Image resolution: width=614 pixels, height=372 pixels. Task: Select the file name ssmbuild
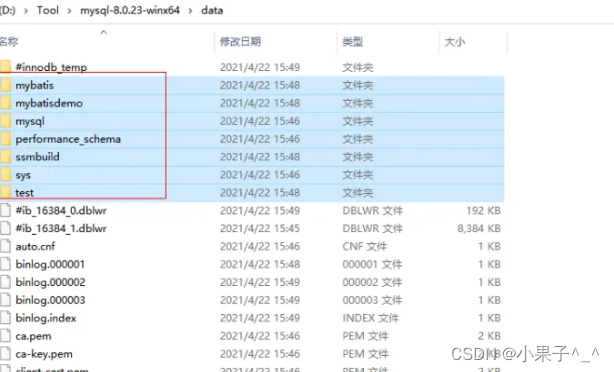coord(38,157)
